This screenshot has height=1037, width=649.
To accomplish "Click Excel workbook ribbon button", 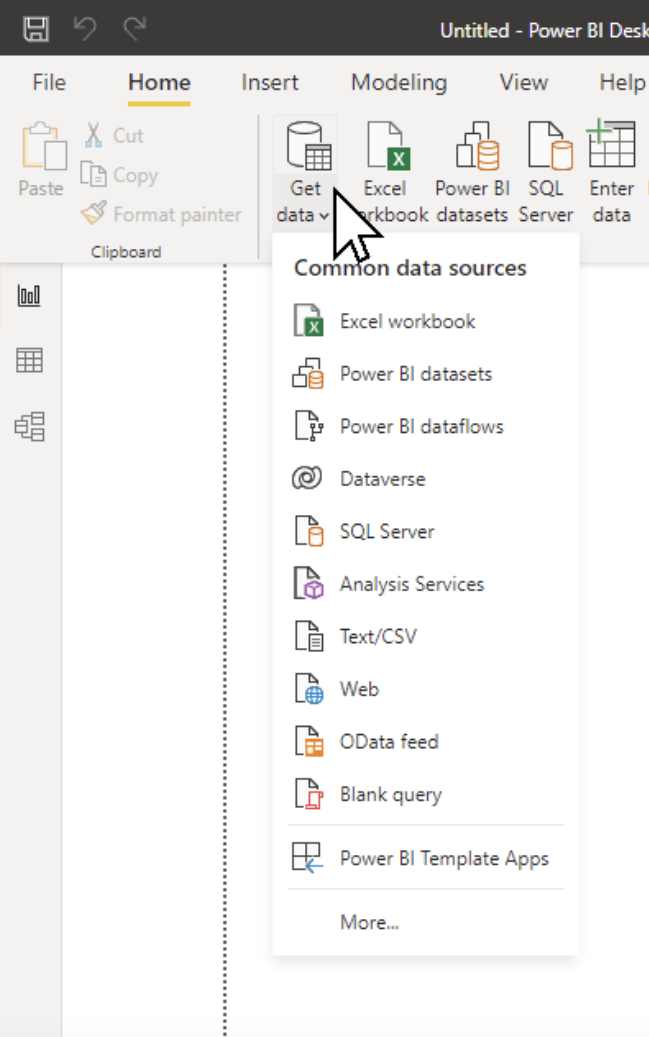I will pyautogui.click(x=386, y=173).
